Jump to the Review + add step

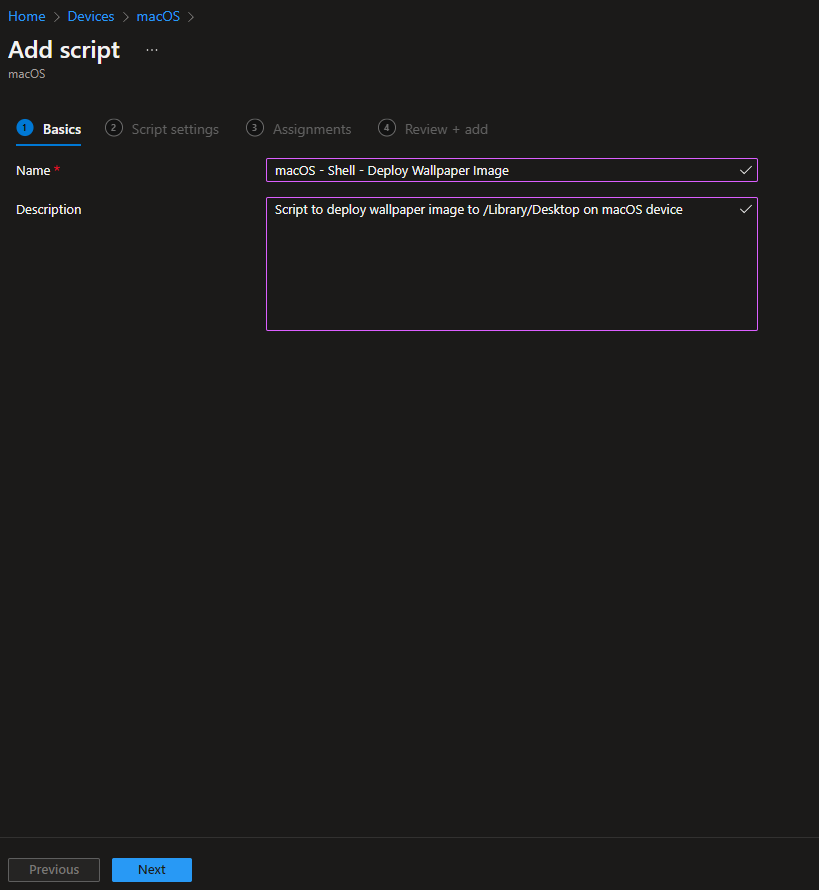(x=433, y=129)
